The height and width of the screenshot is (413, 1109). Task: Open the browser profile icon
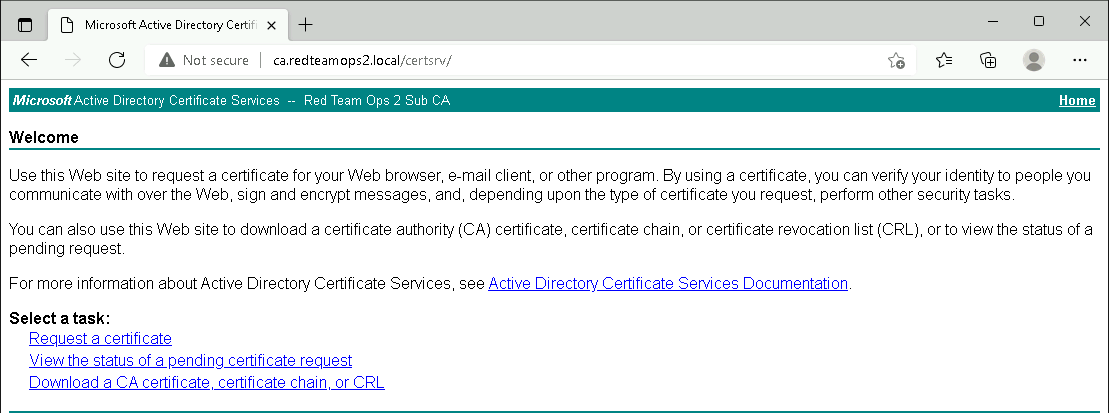point(1034,60)
